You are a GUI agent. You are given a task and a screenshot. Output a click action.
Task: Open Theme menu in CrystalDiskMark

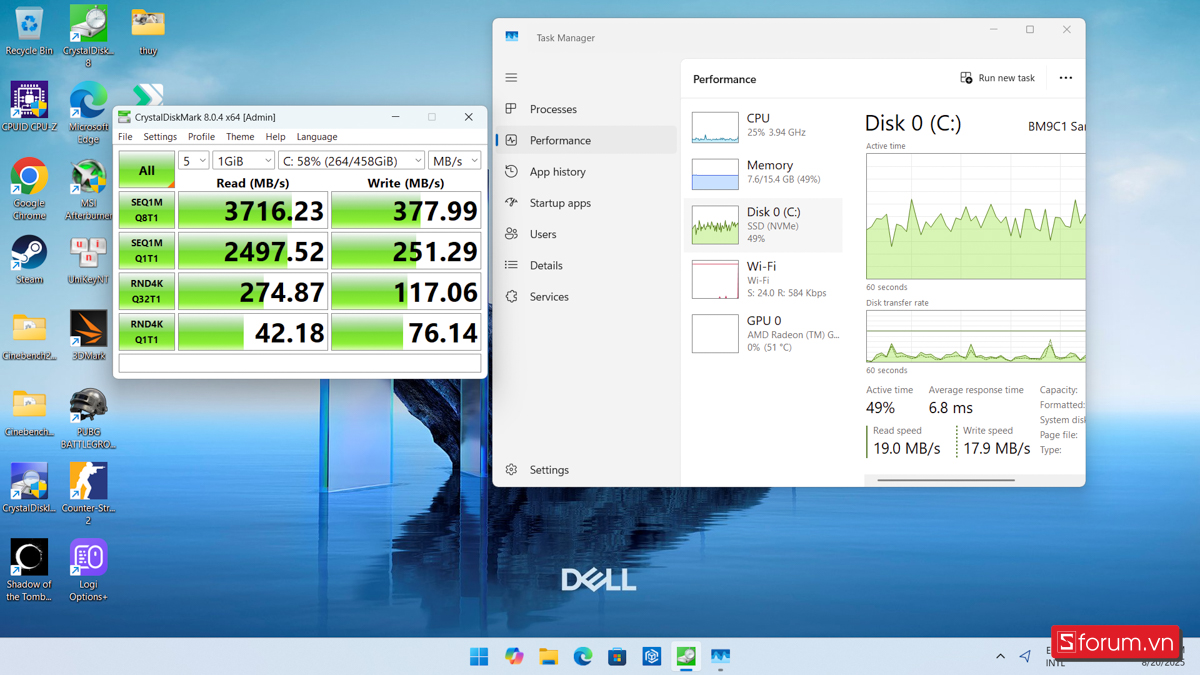tap(240, 137)
